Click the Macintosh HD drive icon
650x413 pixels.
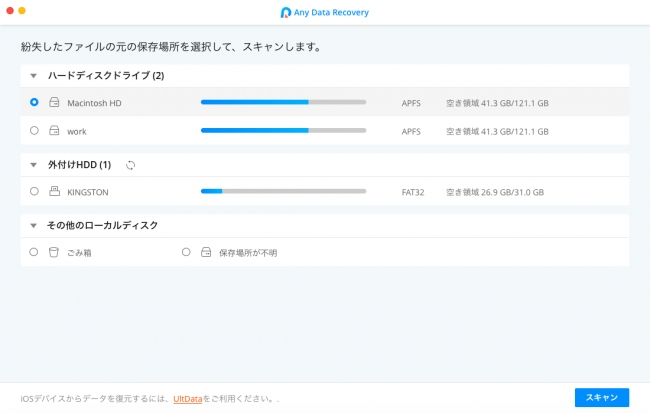tap(55, 102)
